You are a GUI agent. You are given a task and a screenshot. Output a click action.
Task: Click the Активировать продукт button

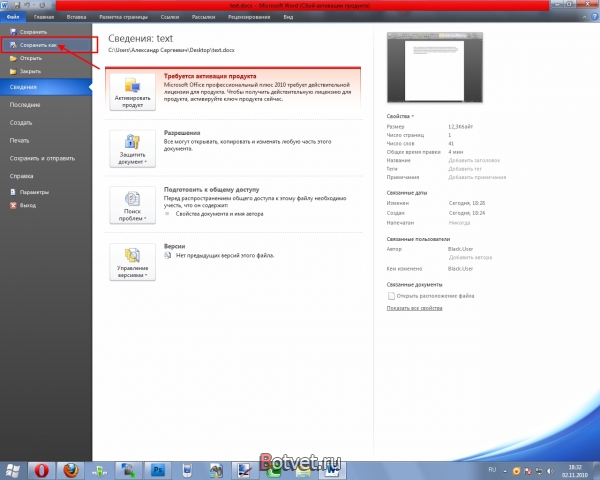point(132,92)
